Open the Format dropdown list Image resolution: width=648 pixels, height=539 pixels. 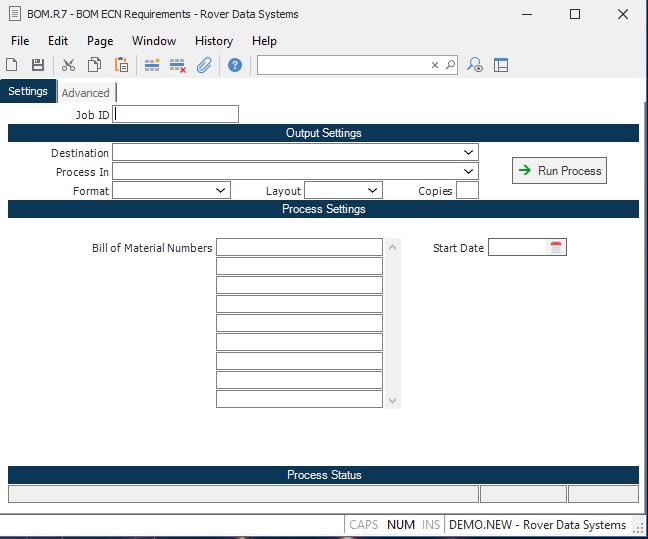click(221, 190)
